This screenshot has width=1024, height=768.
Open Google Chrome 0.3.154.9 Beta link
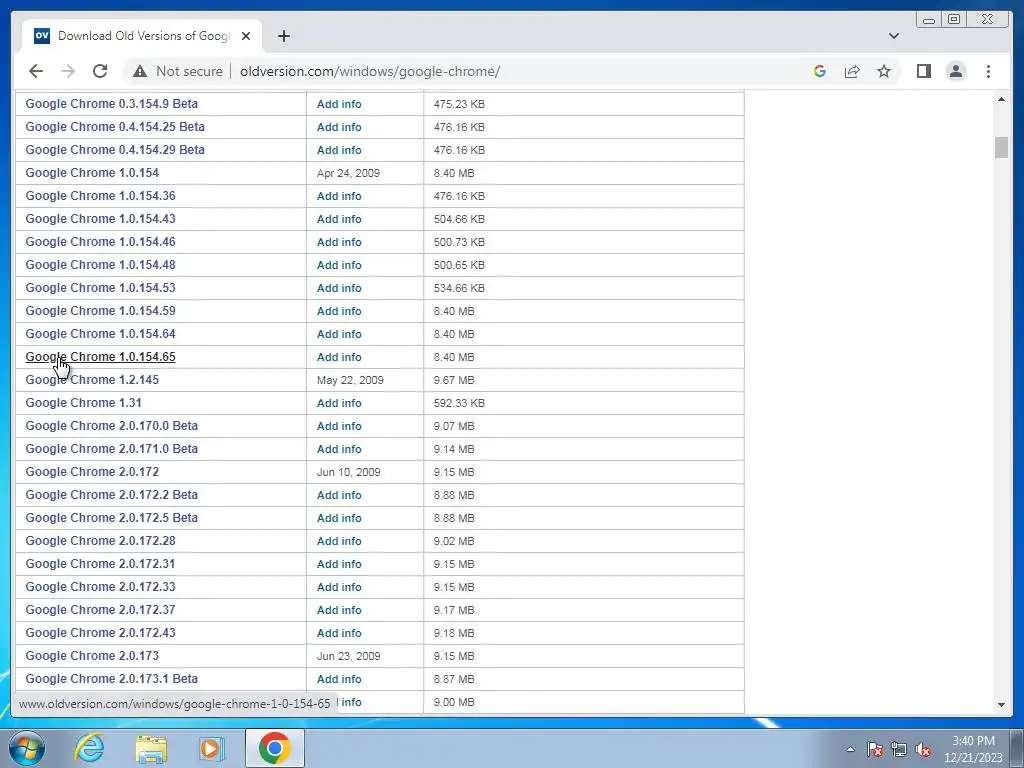[x=112, y=104]
